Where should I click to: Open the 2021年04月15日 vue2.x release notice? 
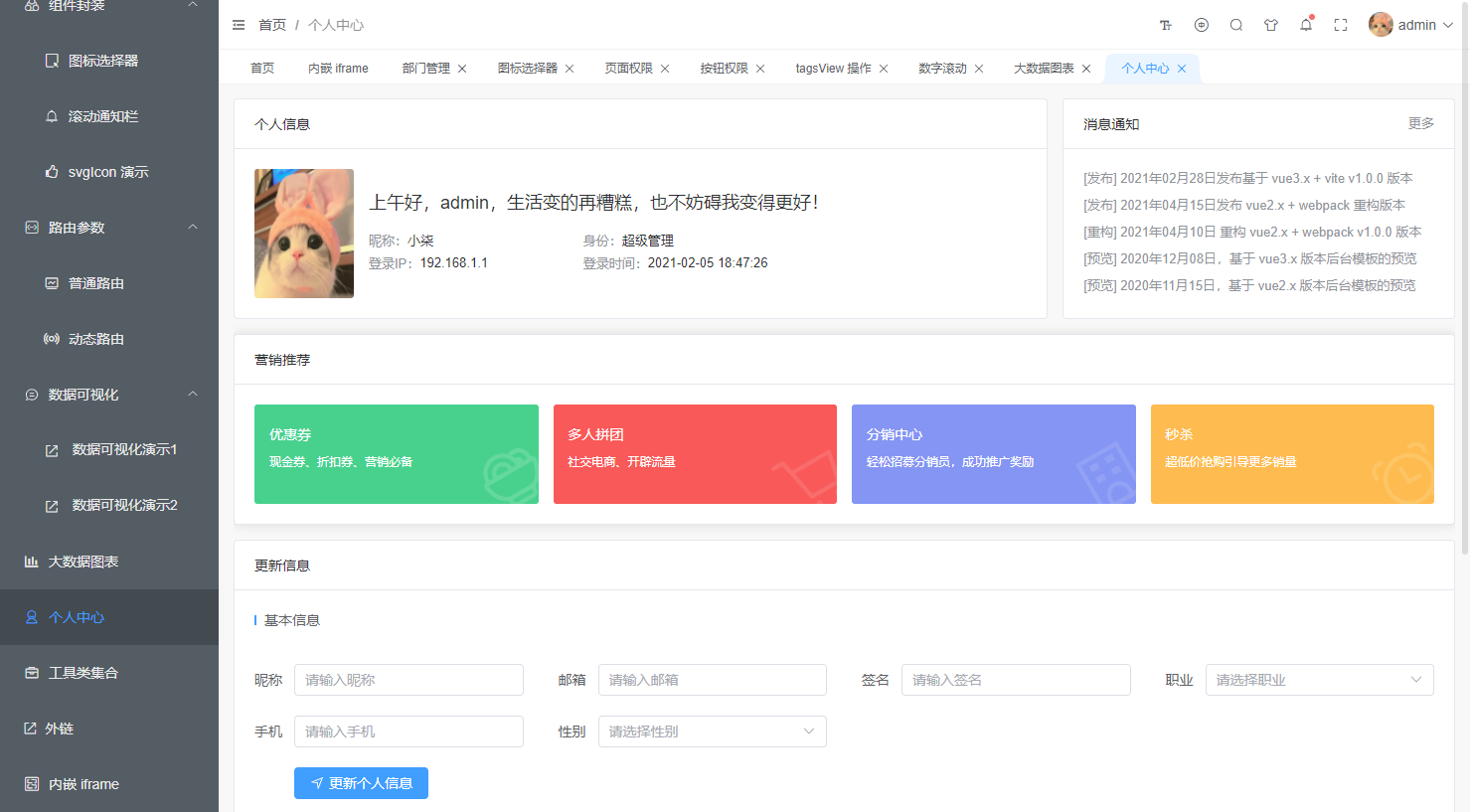(x=1244, y=205)
